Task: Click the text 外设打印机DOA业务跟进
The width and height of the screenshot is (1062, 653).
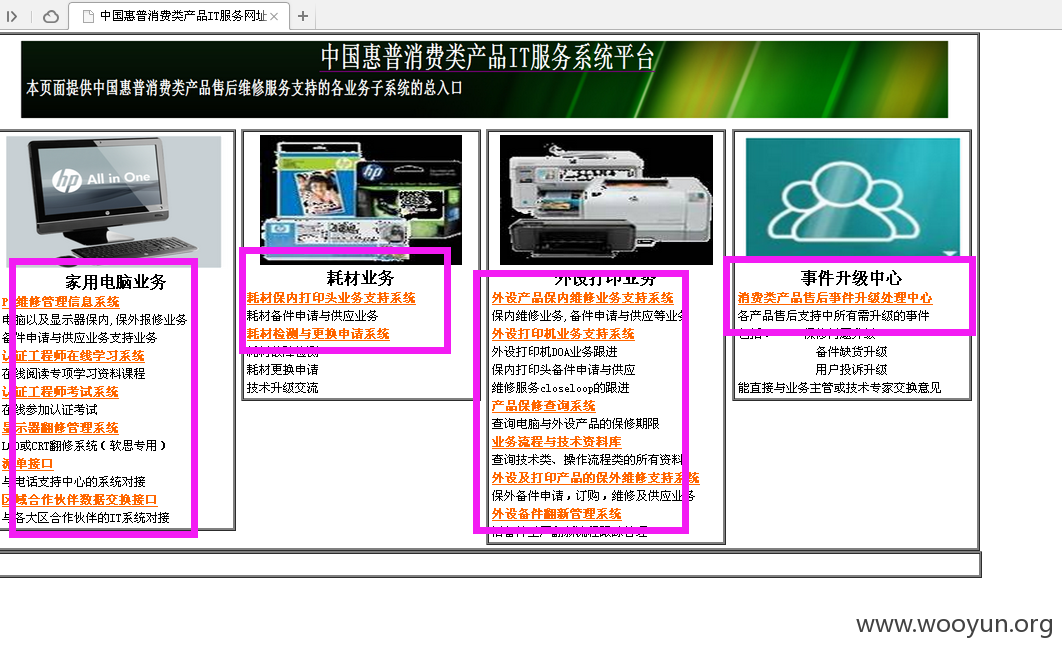Action: pyautogui.click(x=555, y=352)
